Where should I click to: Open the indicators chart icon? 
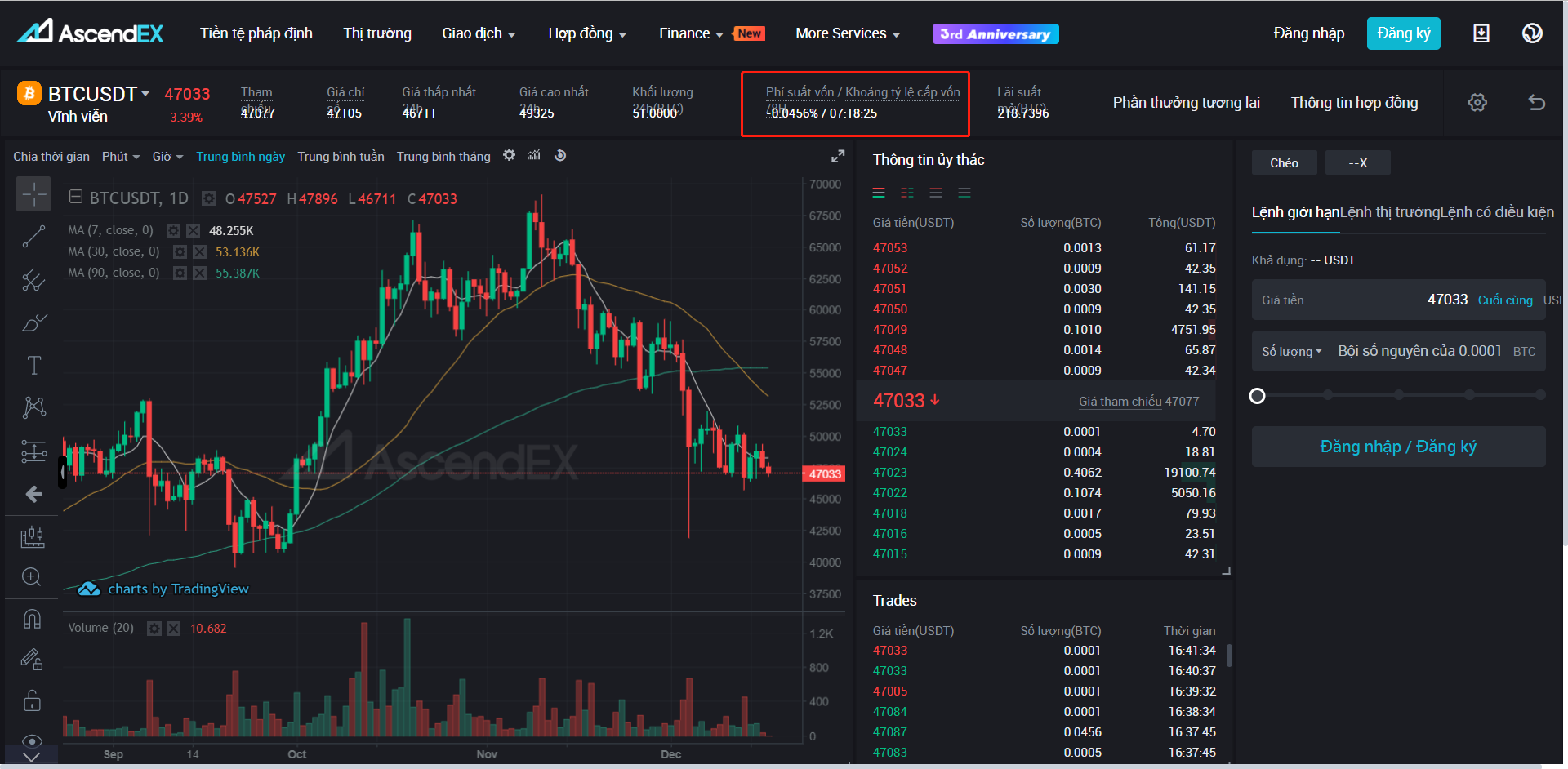(534, 155)
